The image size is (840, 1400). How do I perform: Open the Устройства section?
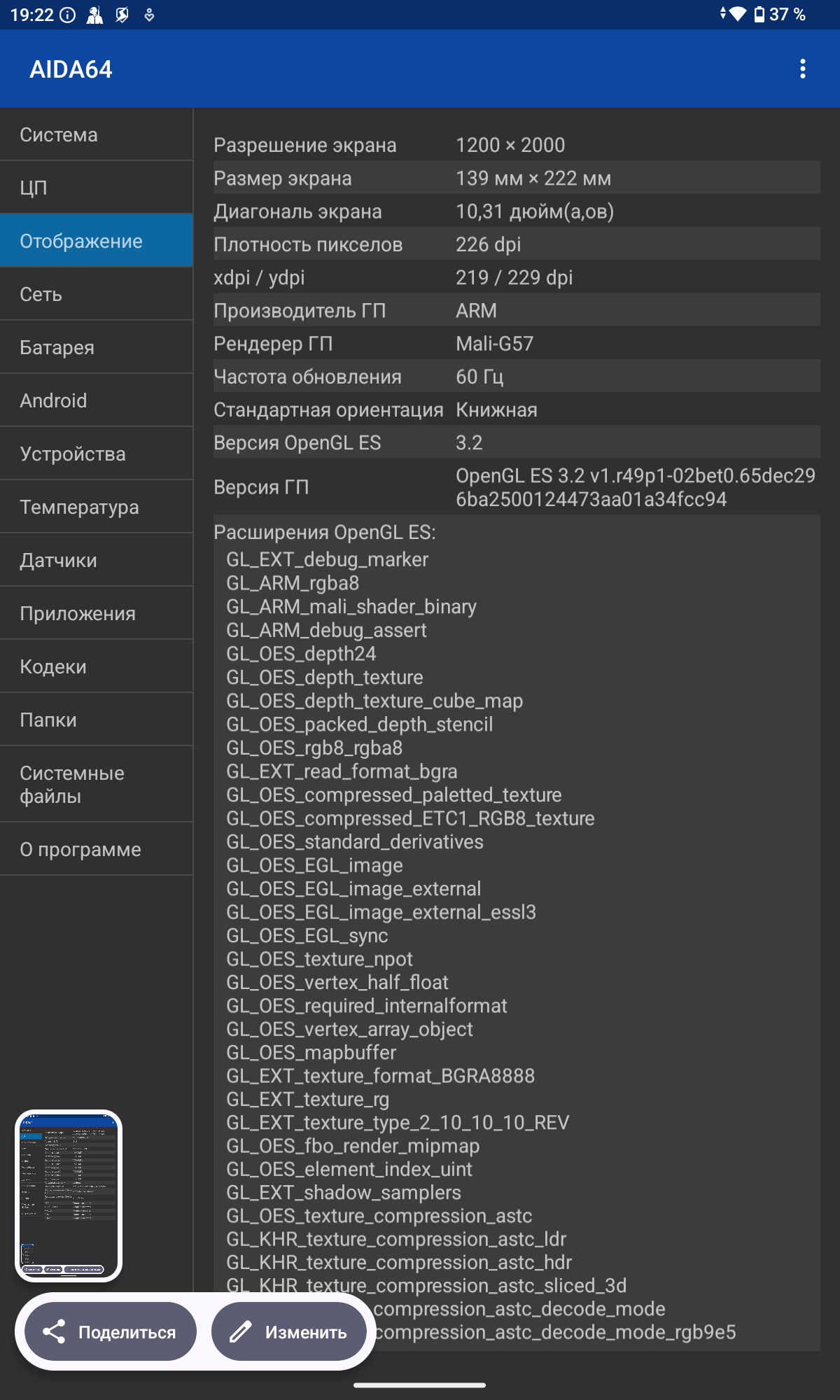[x=96, y=454]
